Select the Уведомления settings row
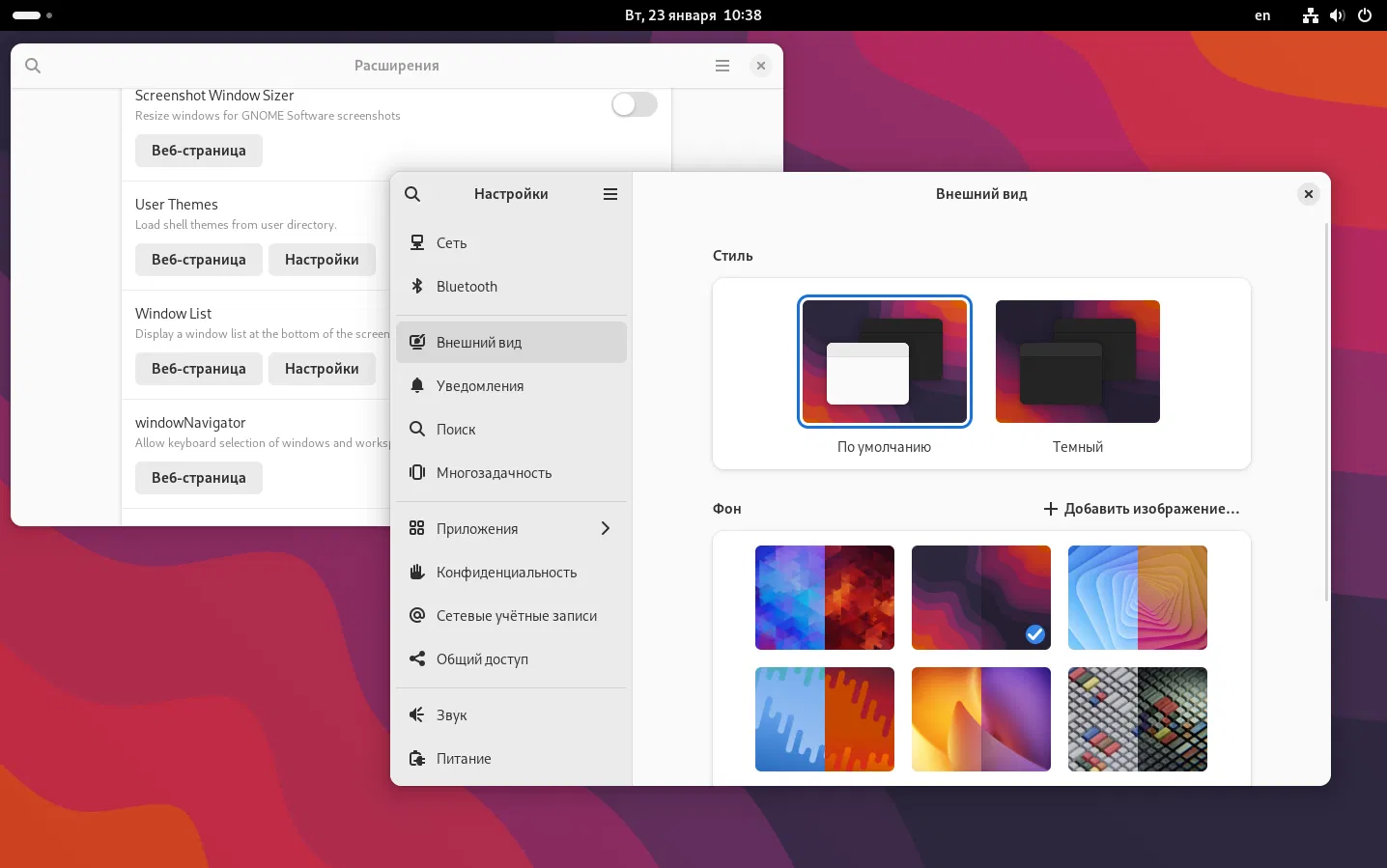Image resolution: width=1387 pixels, height=868 pixels. click(512, 386)
